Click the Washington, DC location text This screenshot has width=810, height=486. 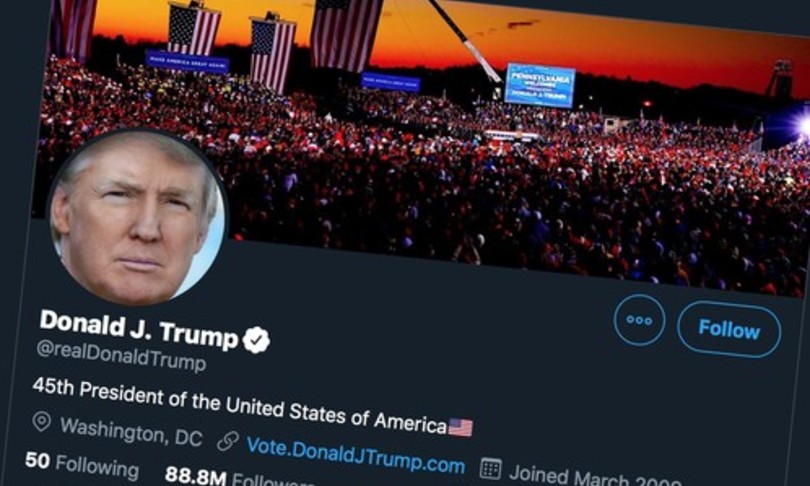(131, 432)
